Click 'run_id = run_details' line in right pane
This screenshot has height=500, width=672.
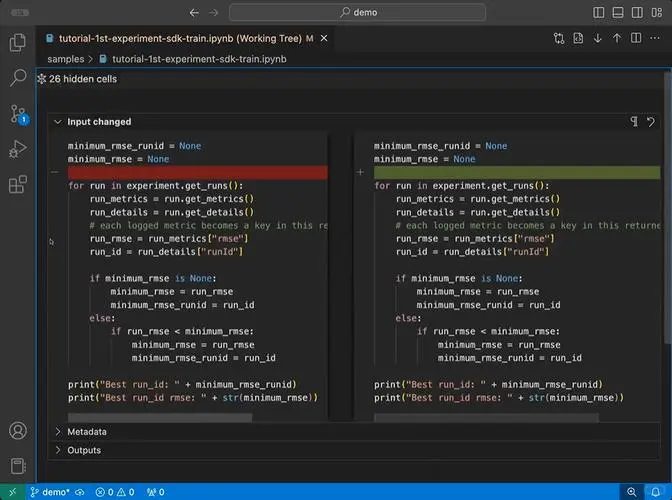tap(472, 252)
